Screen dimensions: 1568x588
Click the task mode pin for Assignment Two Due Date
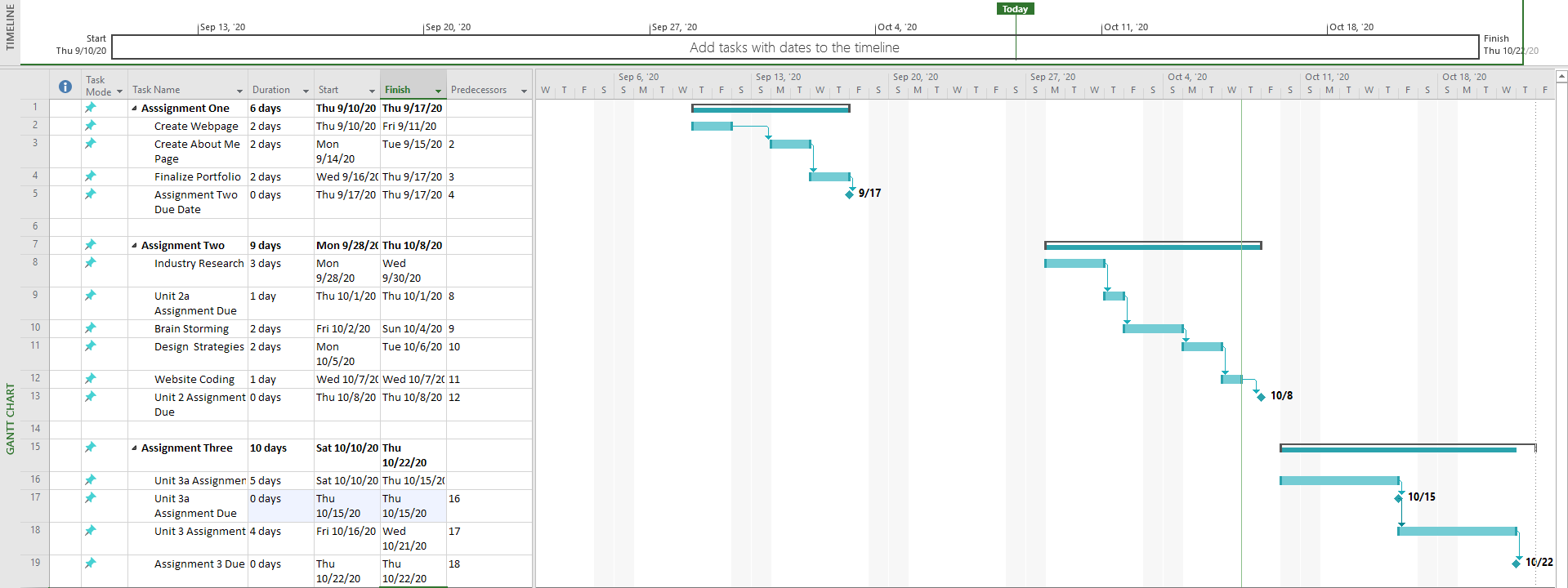pos(91,194)
